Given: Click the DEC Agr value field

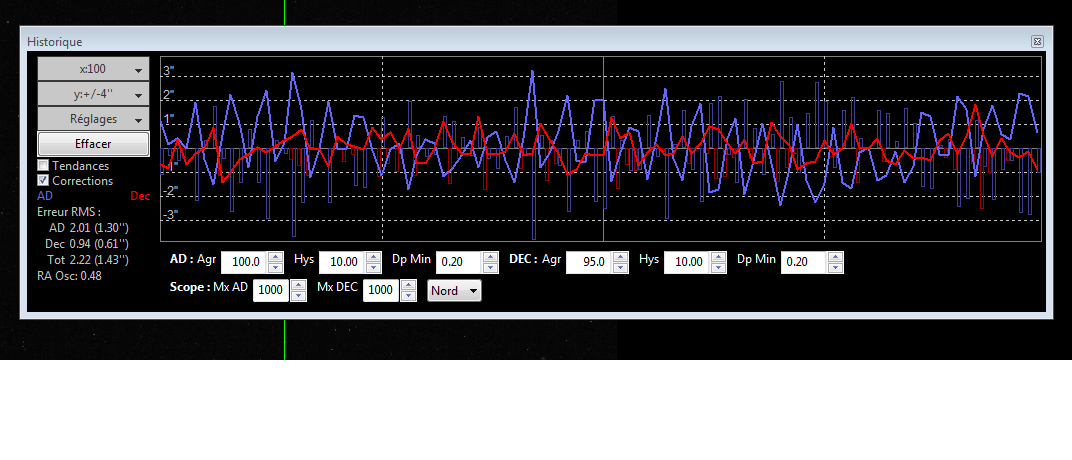Looking at the screenshot, I should (589, 262).
